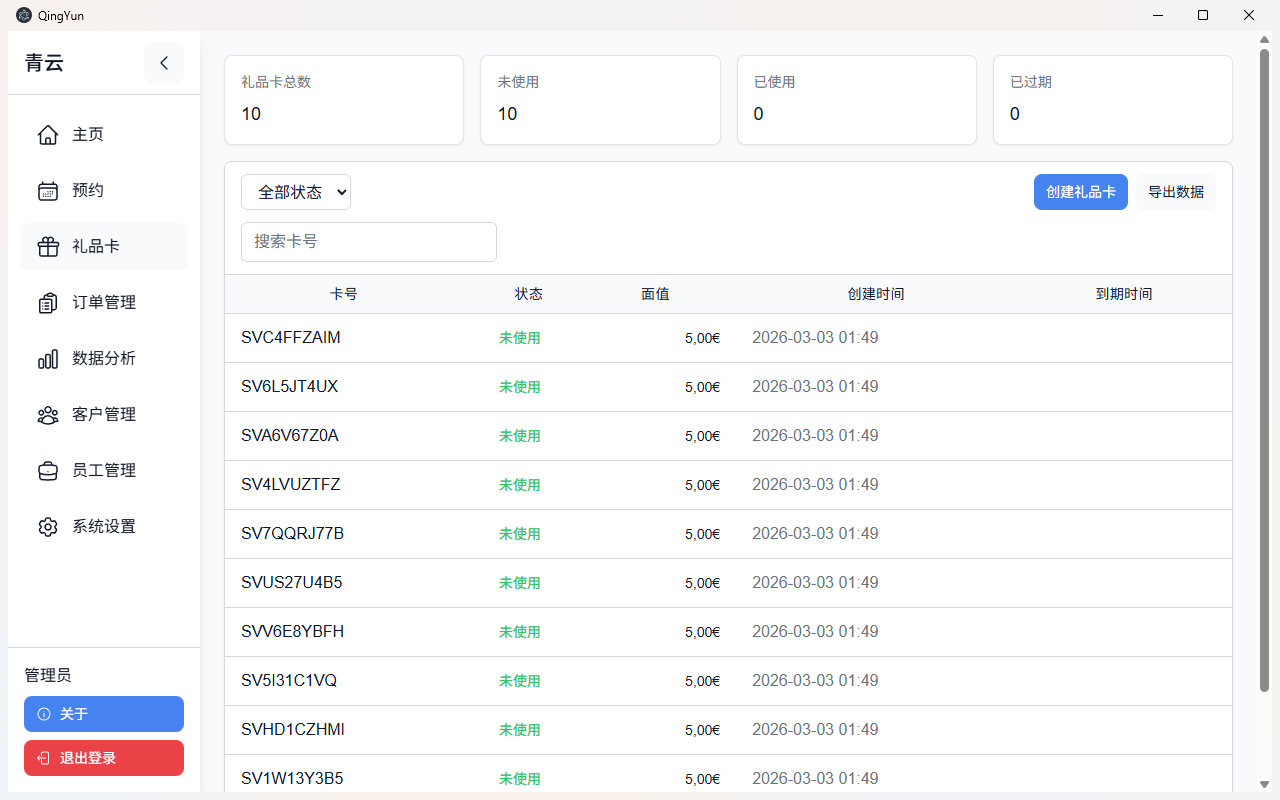Select card number SVUS27U4B5

[292, 583]
